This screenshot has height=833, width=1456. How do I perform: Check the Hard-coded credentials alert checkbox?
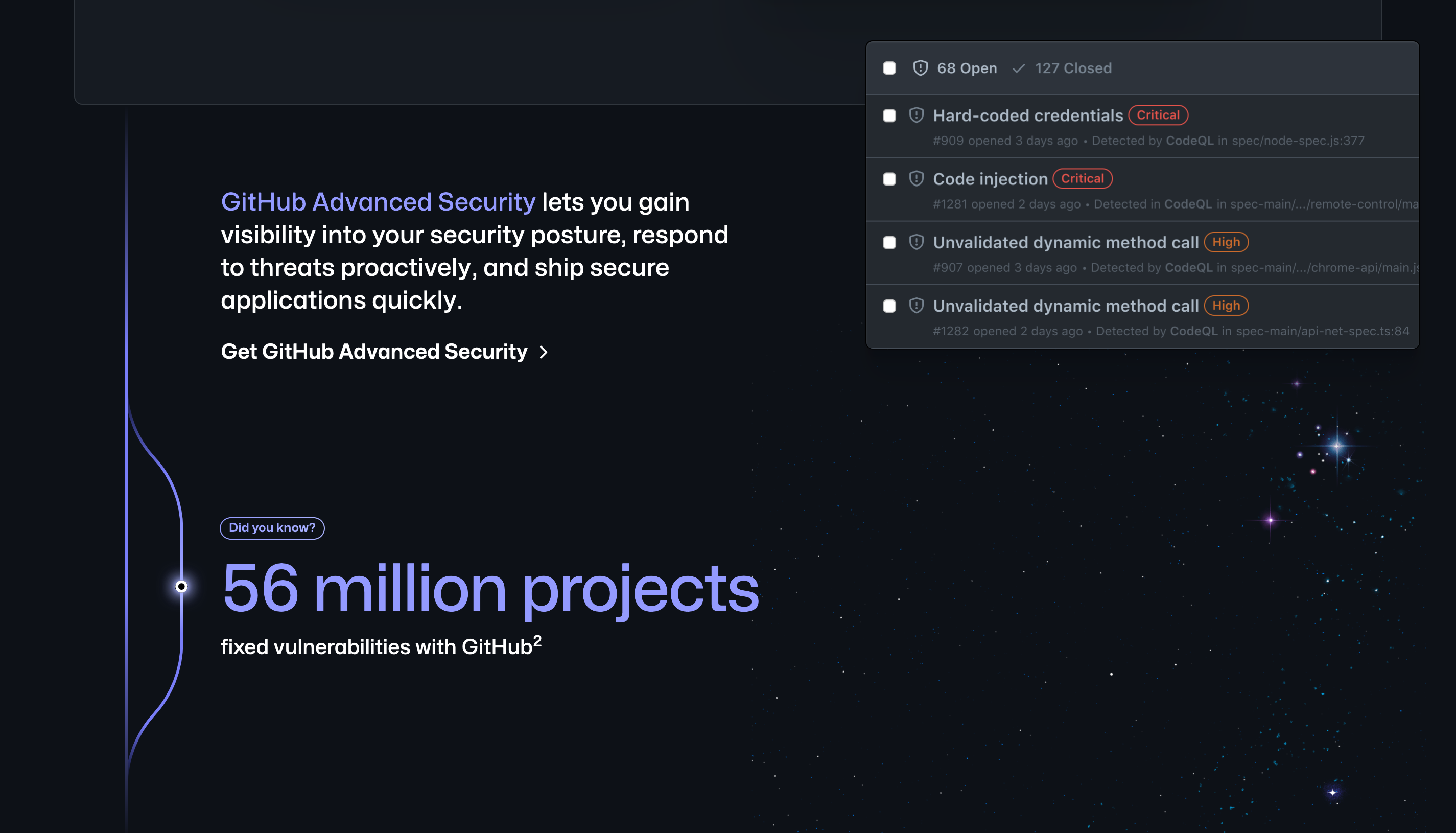point(889,115)
